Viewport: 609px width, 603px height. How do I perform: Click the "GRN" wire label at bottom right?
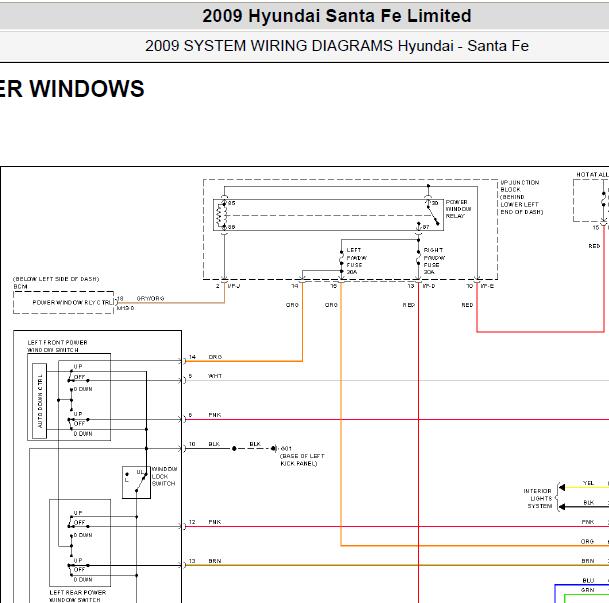point(588,590)
